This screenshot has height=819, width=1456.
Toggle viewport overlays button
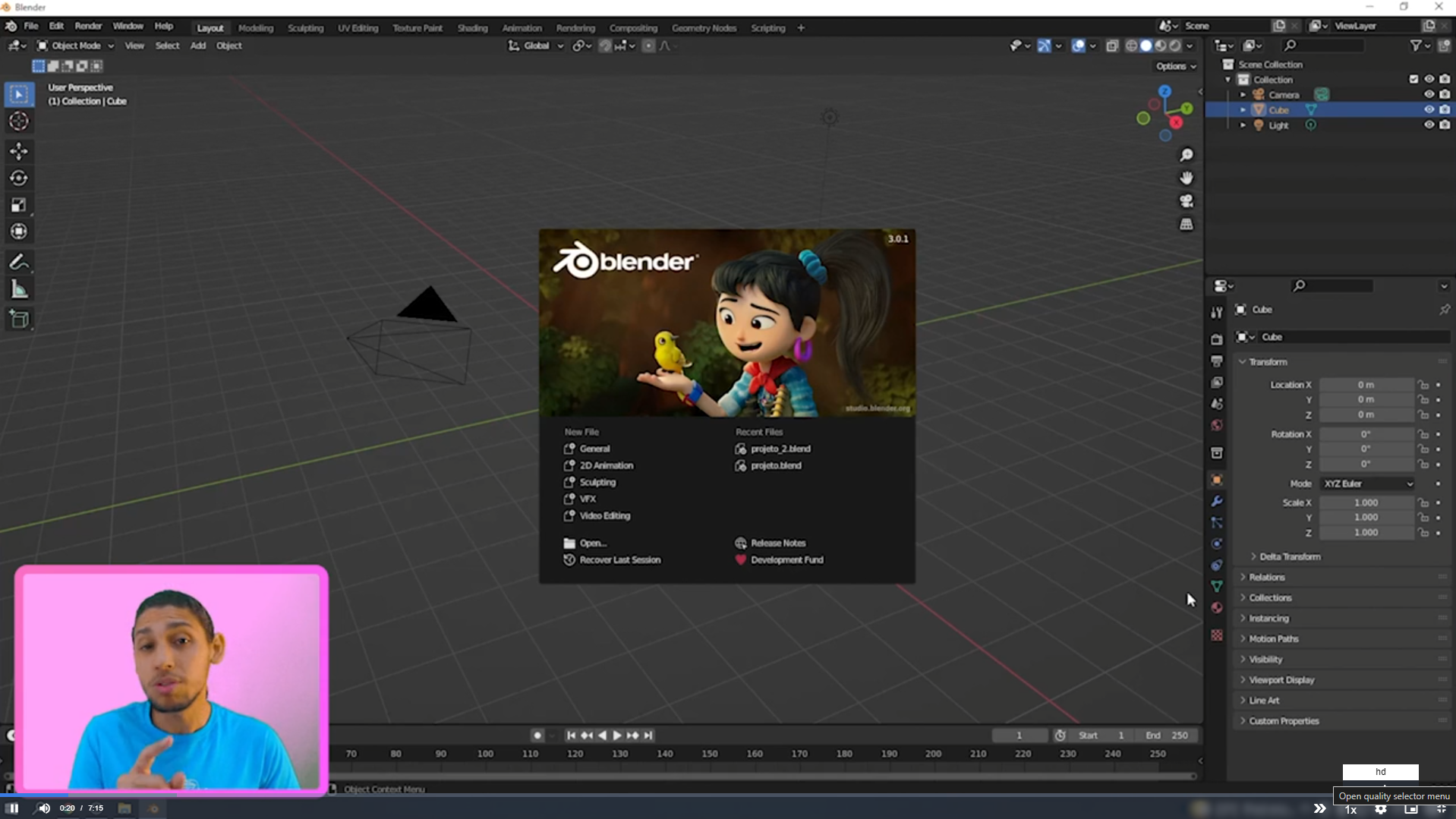click(1078, 46)
